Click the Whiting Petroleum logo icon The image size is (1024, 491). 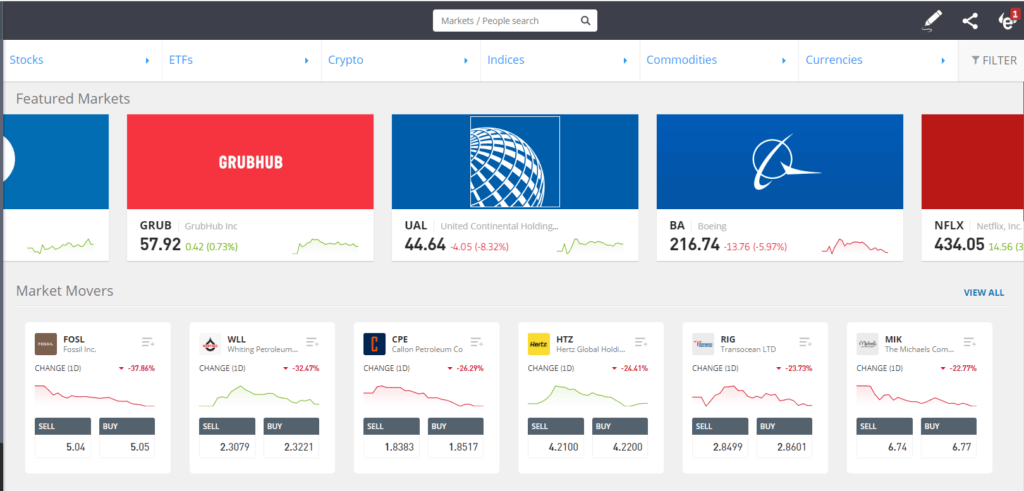pyautogui.click(x=210, y=344)
